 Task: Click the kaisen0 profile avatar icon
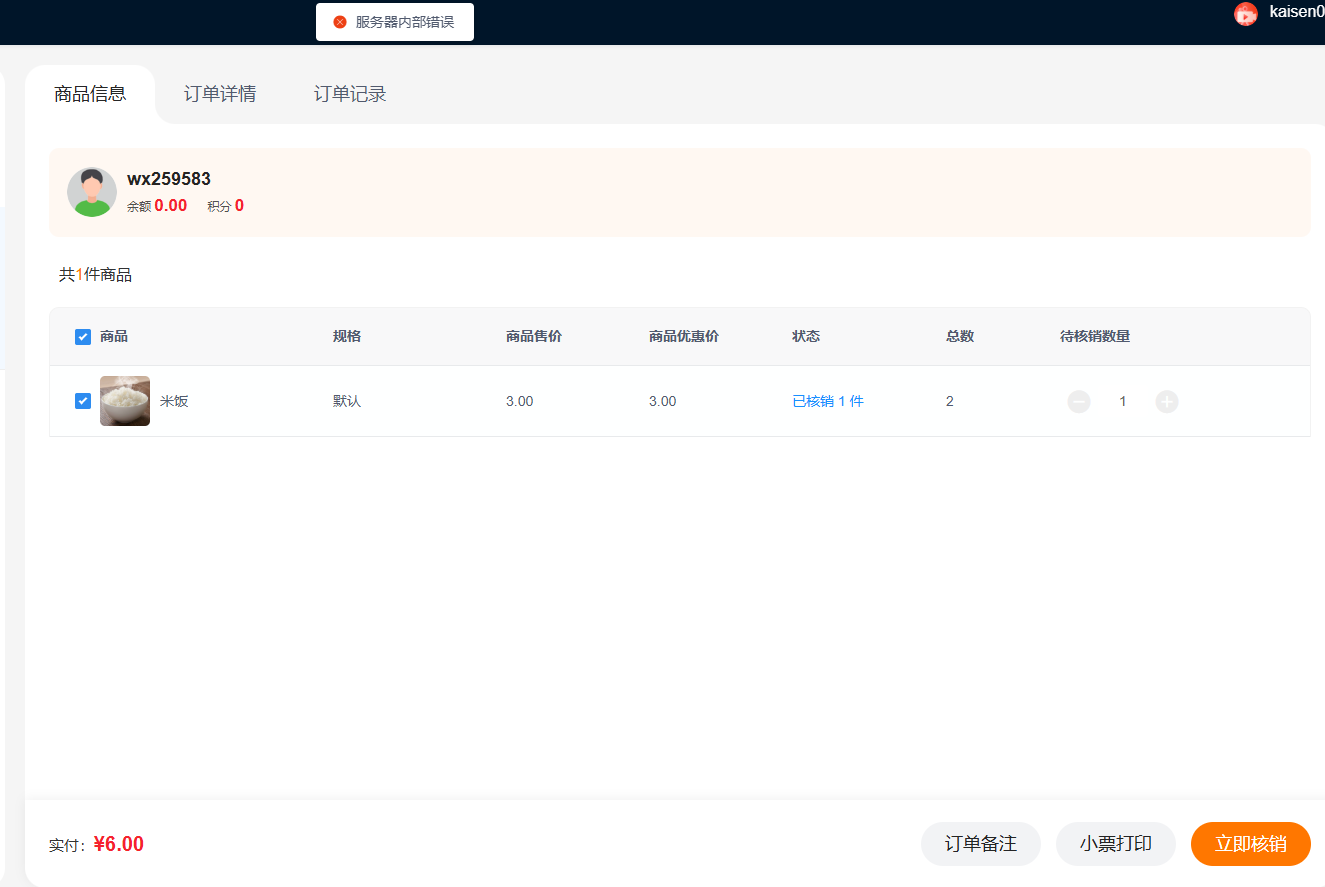(1245, 14)
